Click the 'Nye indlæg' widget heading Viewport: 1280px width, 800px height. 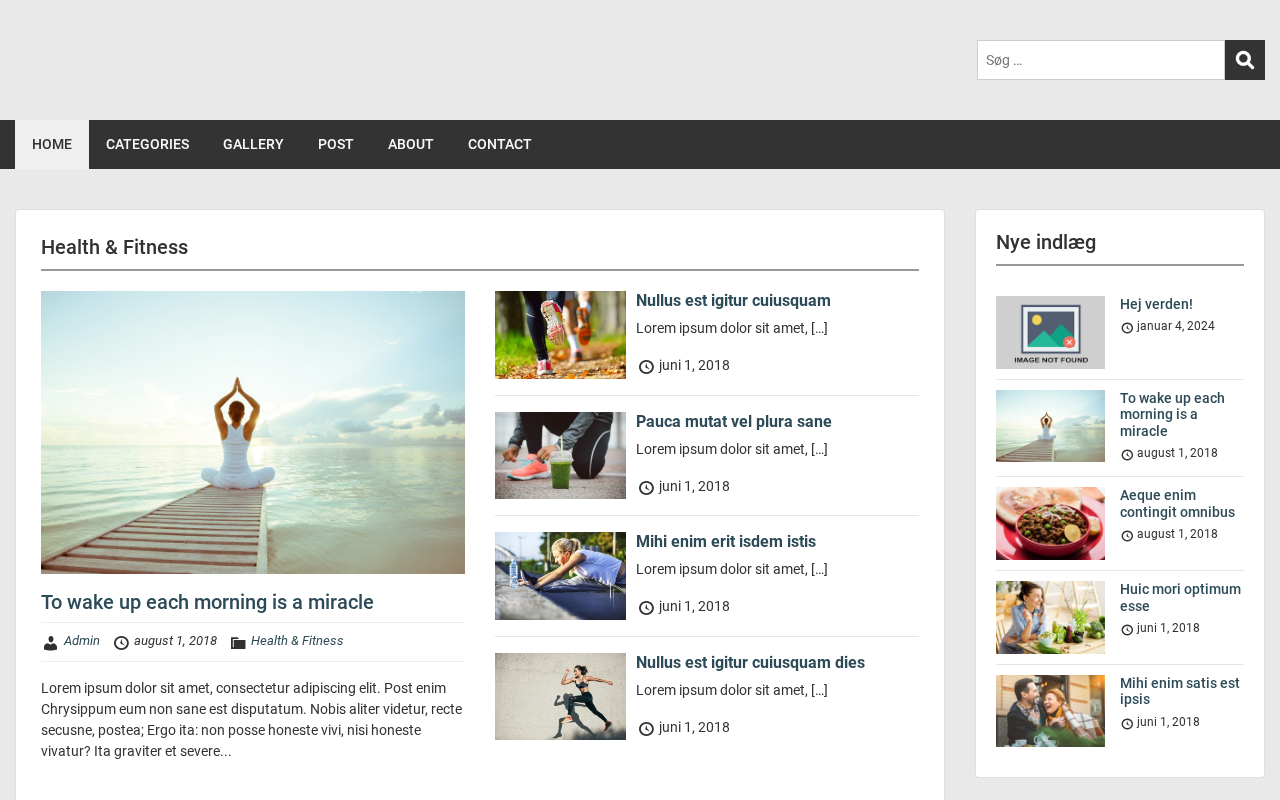point(1046,242)
